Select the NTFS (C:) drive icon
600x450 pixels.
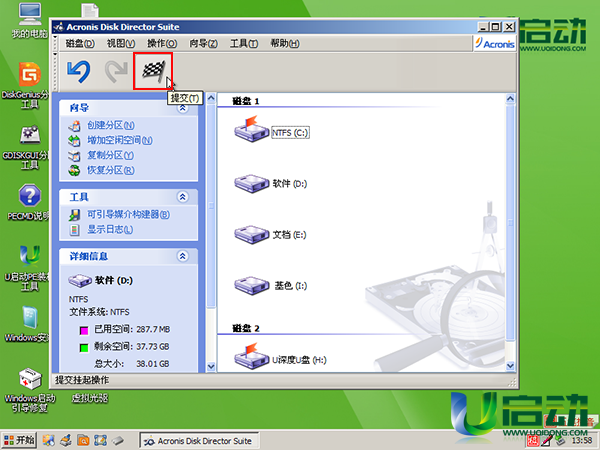pos(251,130)
